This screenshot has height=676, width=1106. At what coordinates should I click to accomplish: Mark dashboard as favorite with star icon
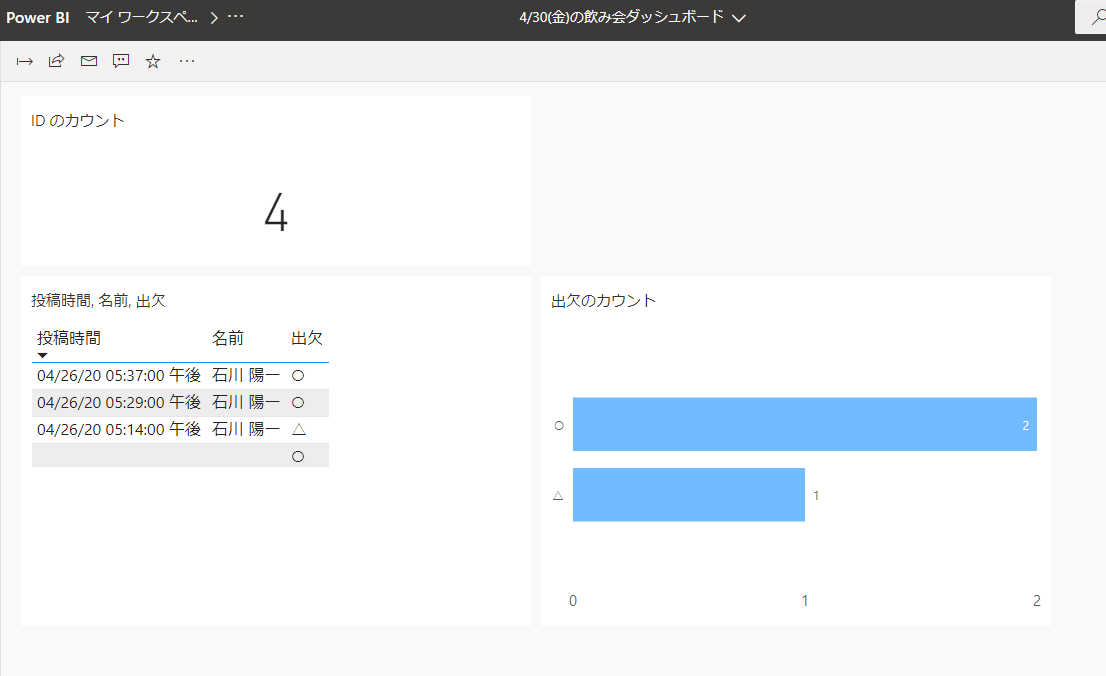click(x=153, y=61)
